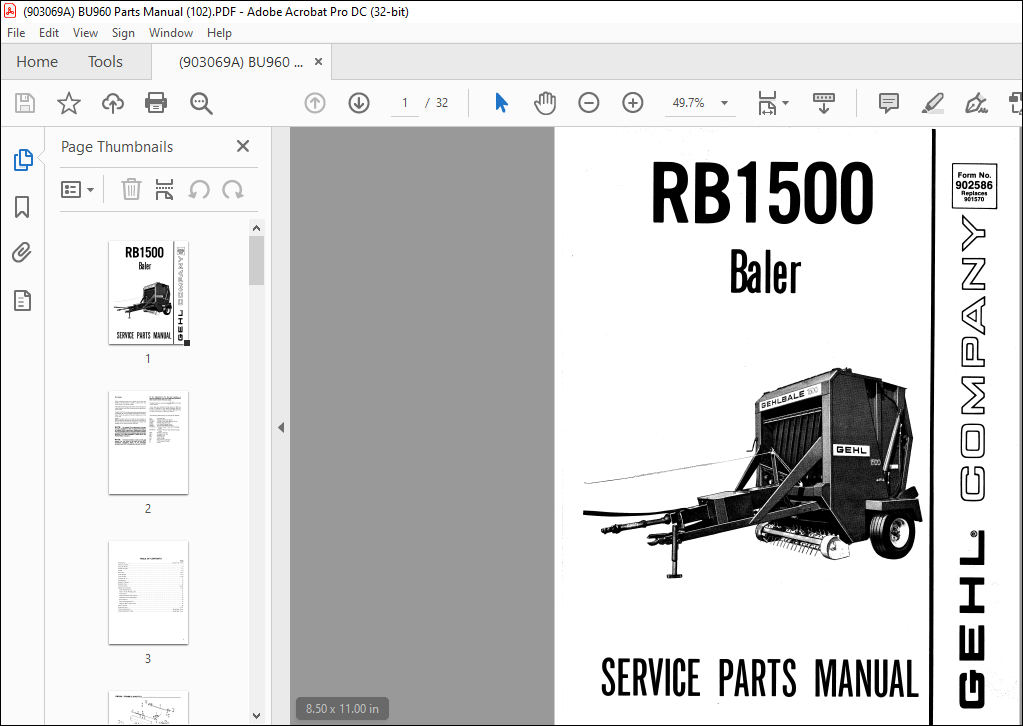Click the Fit page width icon
1023x726 pixels.
coord(767,103)
